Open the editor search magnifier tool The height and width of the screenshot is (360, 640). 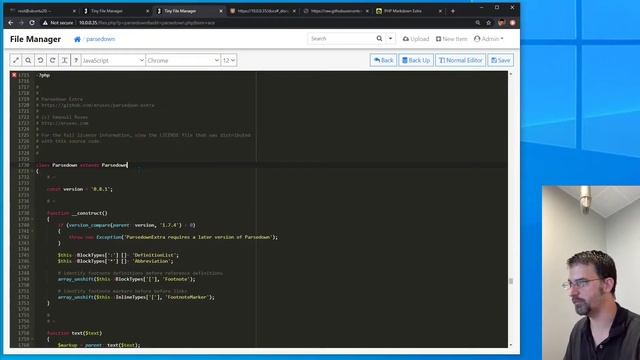pos(28,60)
